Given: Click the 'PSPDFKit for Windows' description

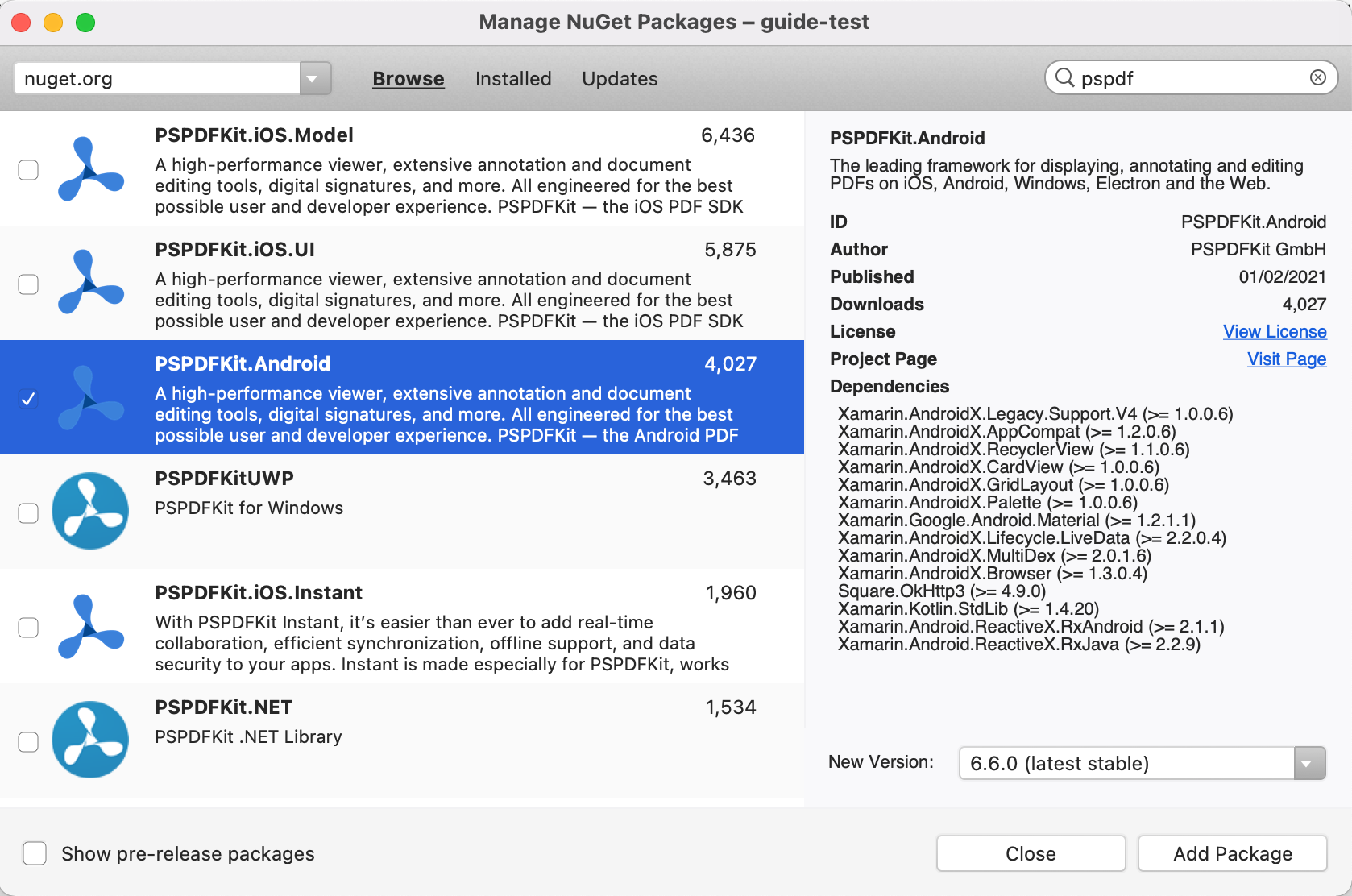Looking at the screenshot, I should click(249, 508).
